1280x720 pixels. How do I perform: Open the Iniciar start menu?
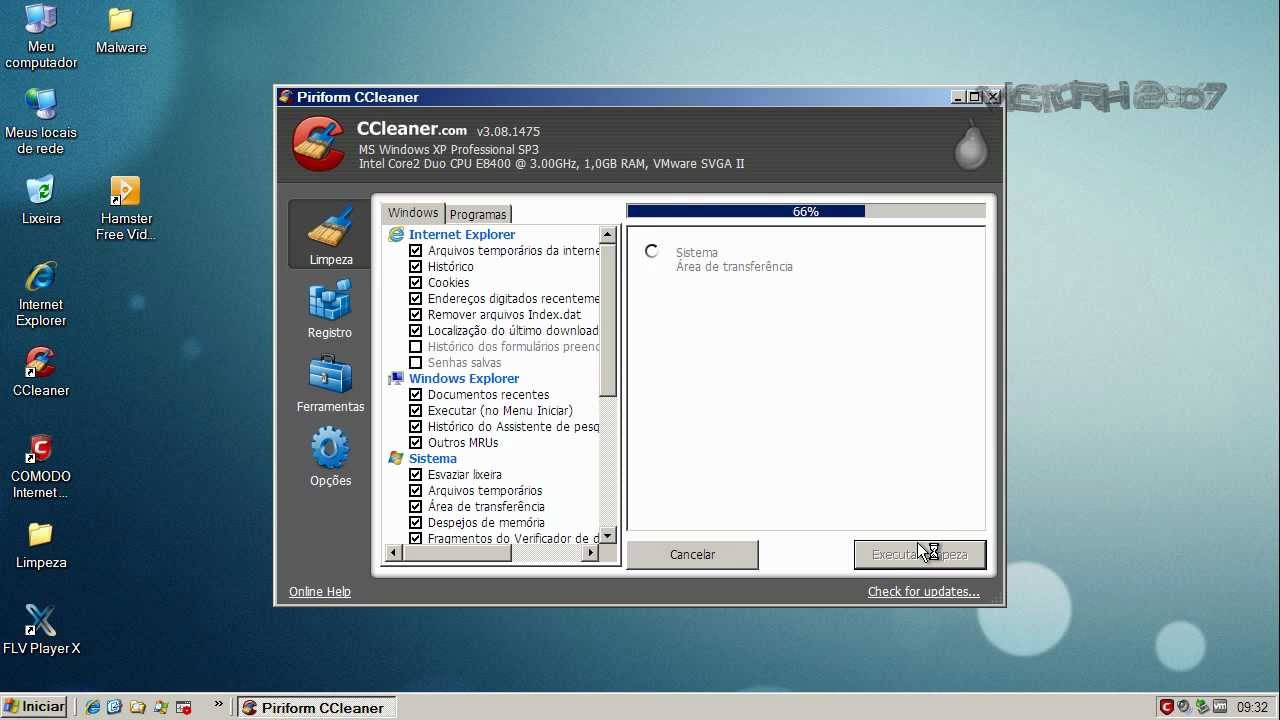pos(34,707)
